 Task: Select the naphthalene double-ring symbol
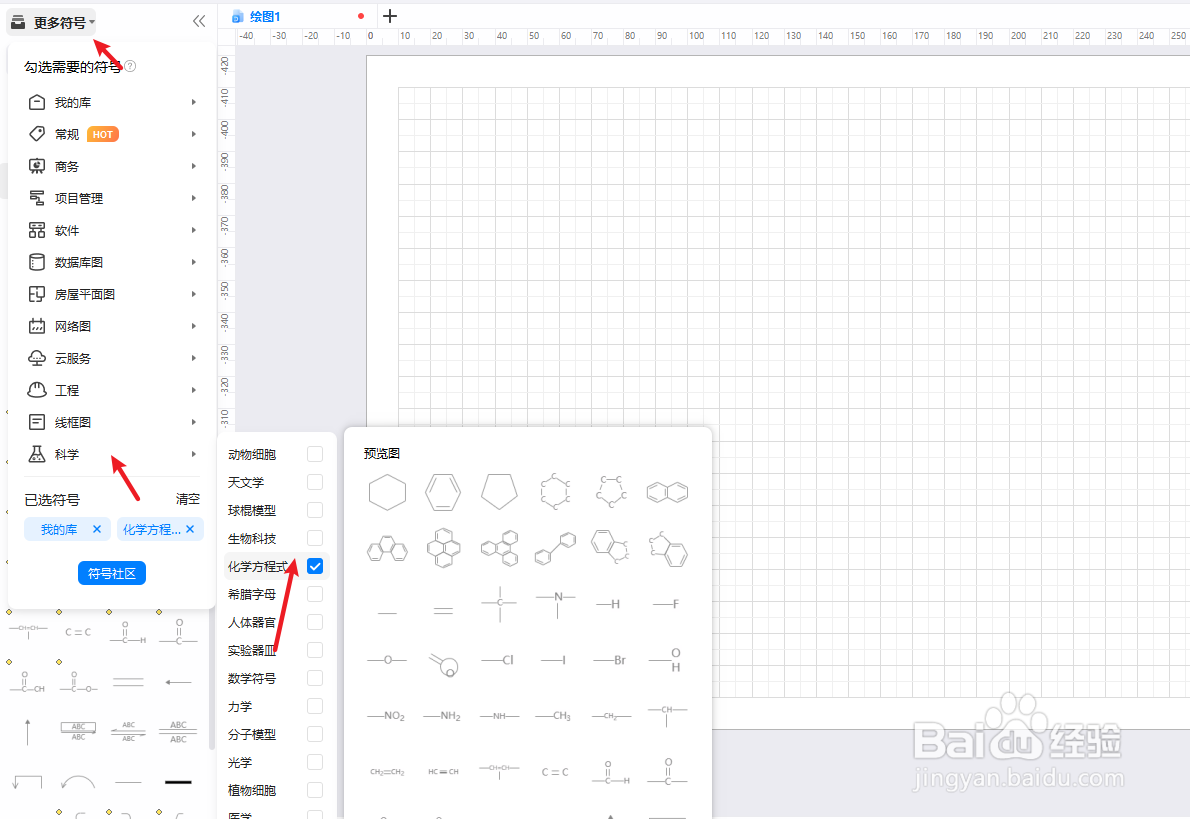coord(667,491)
